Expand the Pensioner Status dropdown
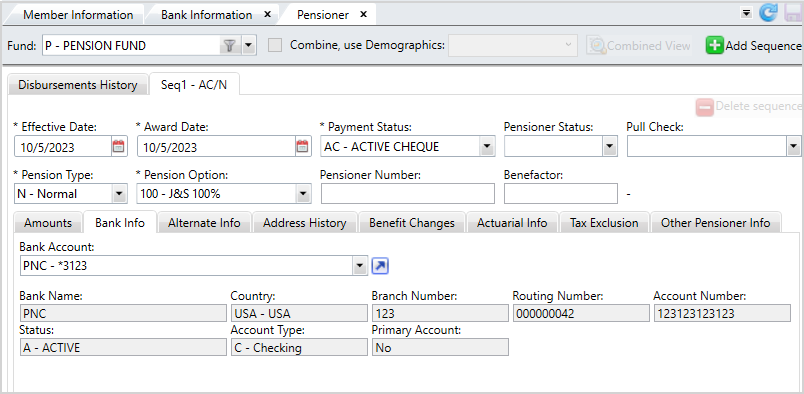 click(609, 147)
